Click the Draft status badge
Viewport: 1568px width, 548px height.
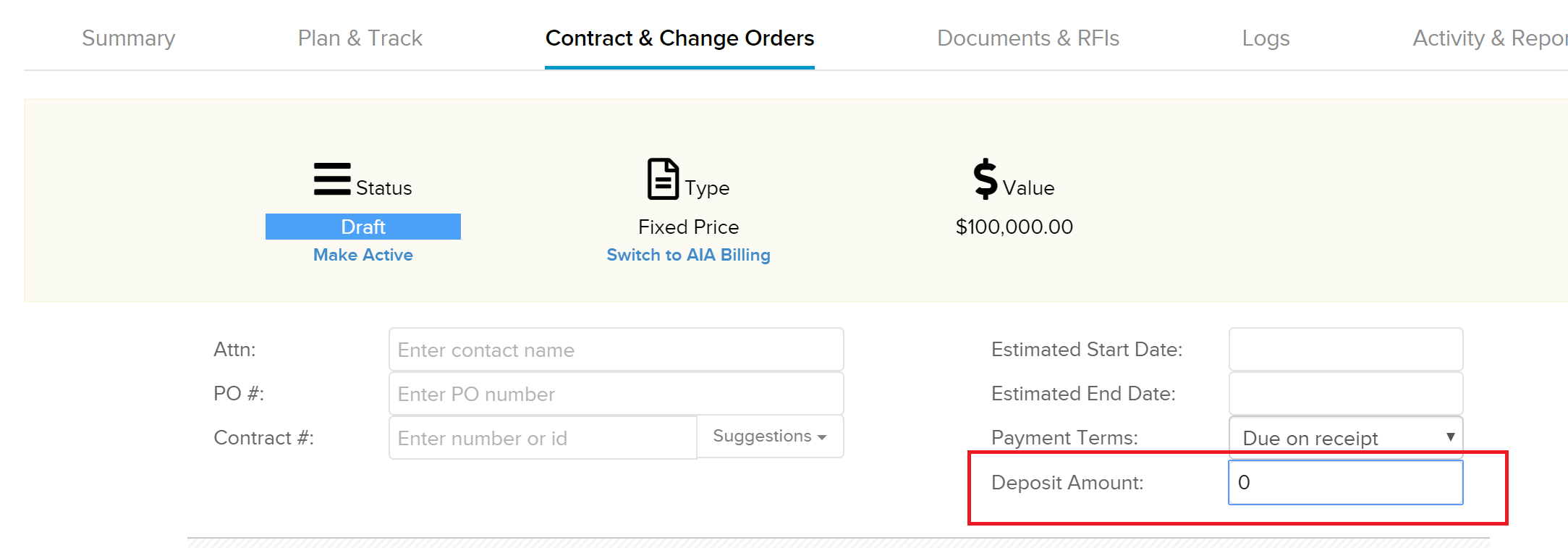coord(363,227)
